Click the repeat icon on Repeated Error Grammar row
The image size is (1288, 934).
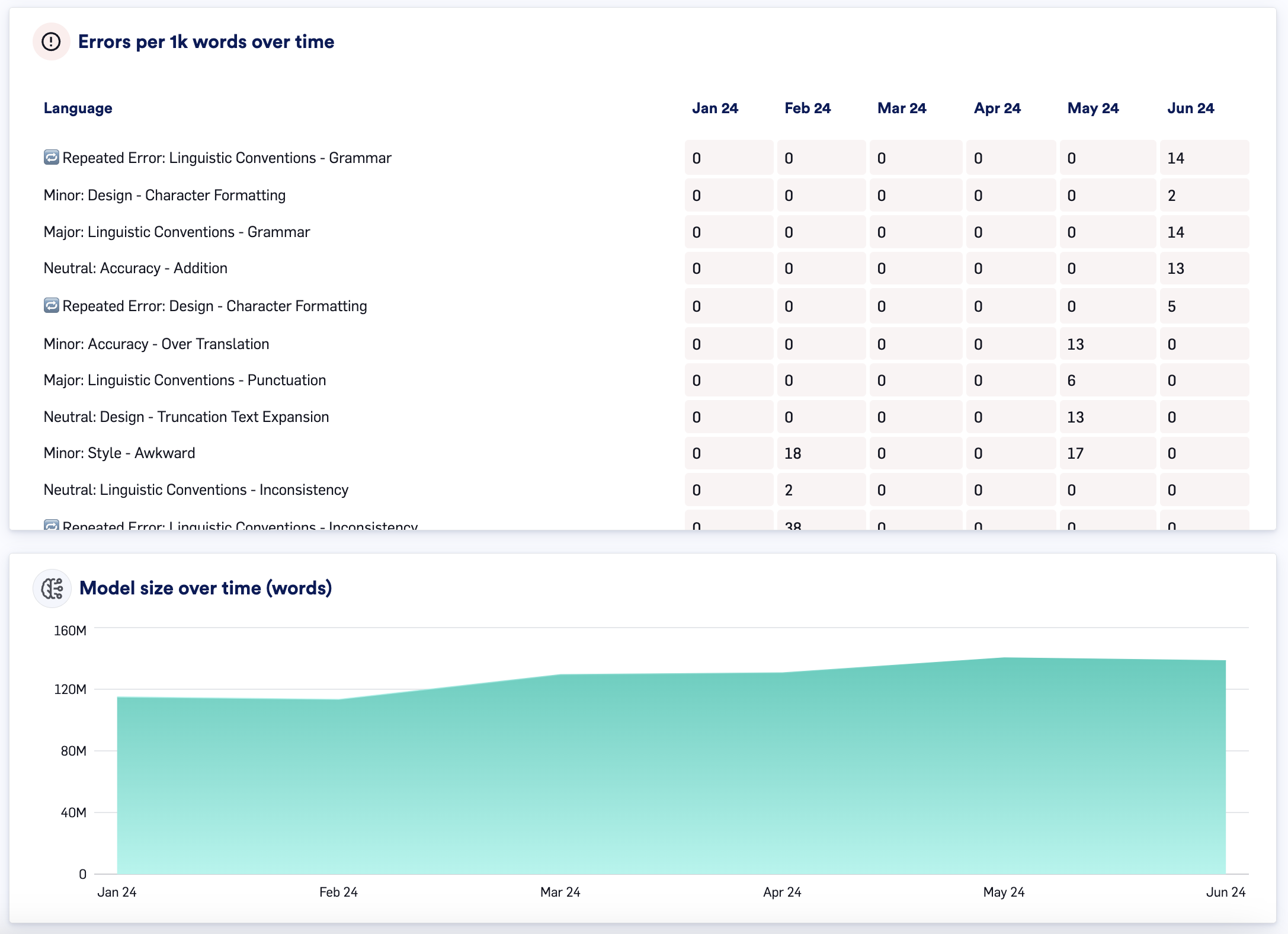[52, 157]
